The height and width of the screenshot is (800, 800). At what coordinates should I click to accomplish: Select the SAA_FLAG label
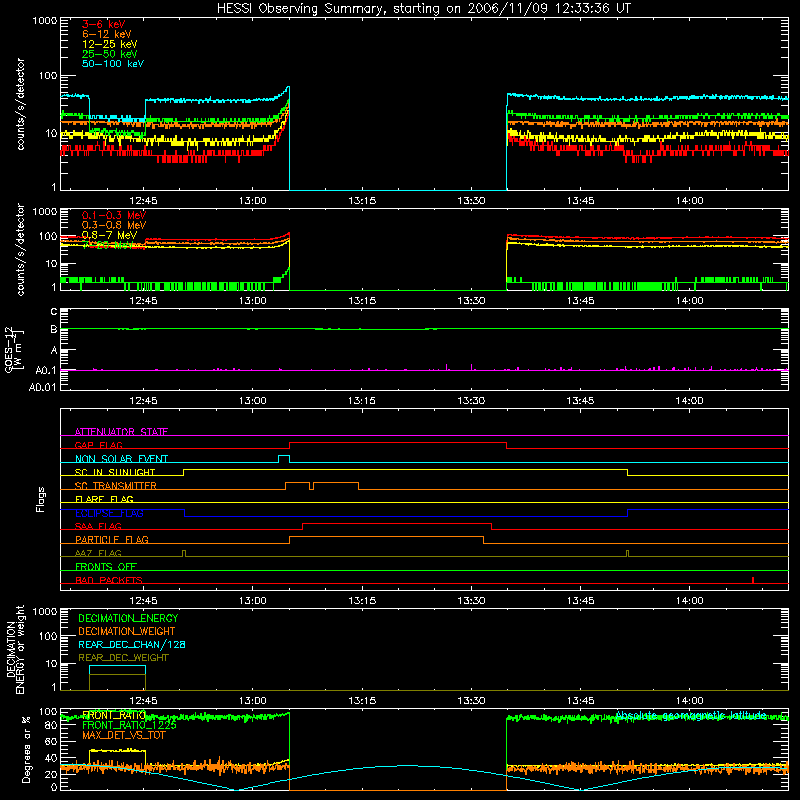[x=98, y=526]
